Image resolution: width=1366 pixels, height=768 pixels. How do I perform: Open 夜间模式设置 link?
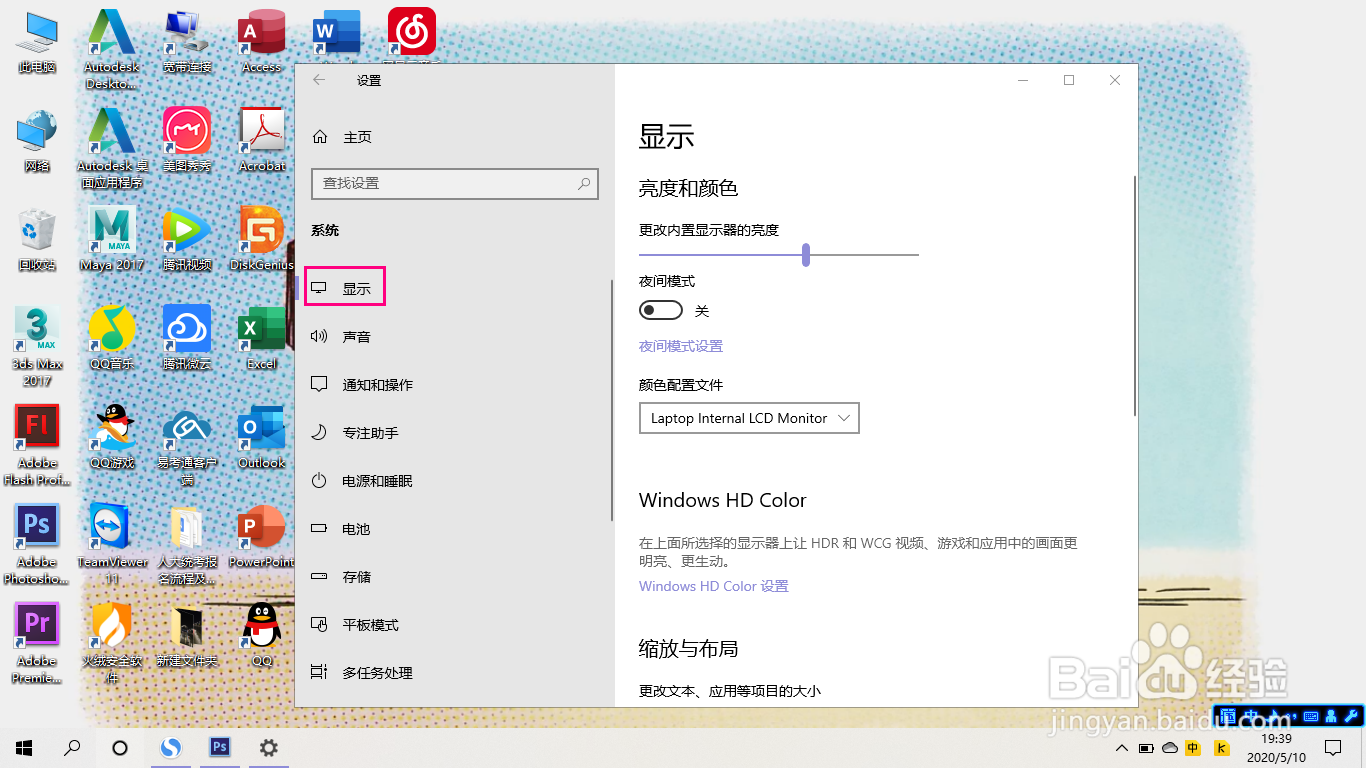coord(680,345)
